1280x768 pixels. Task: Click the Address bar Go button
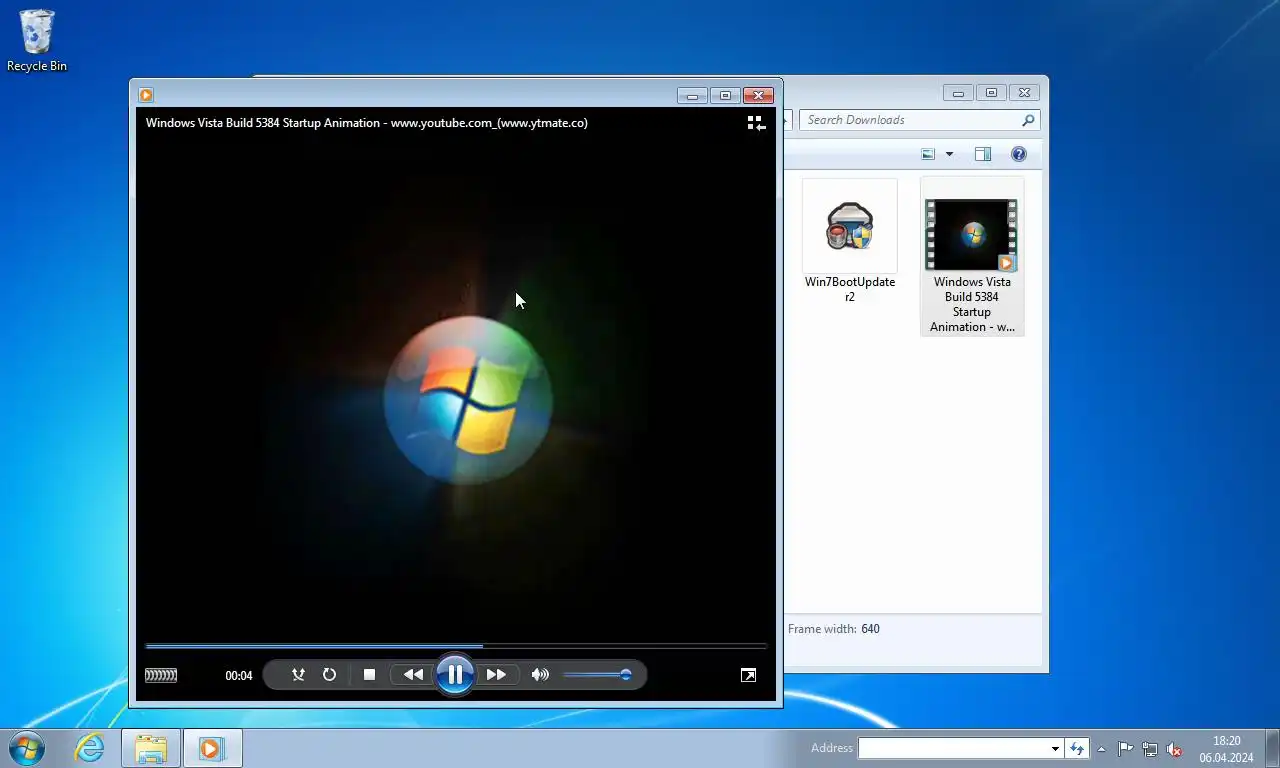click(x=1076, y=748)
